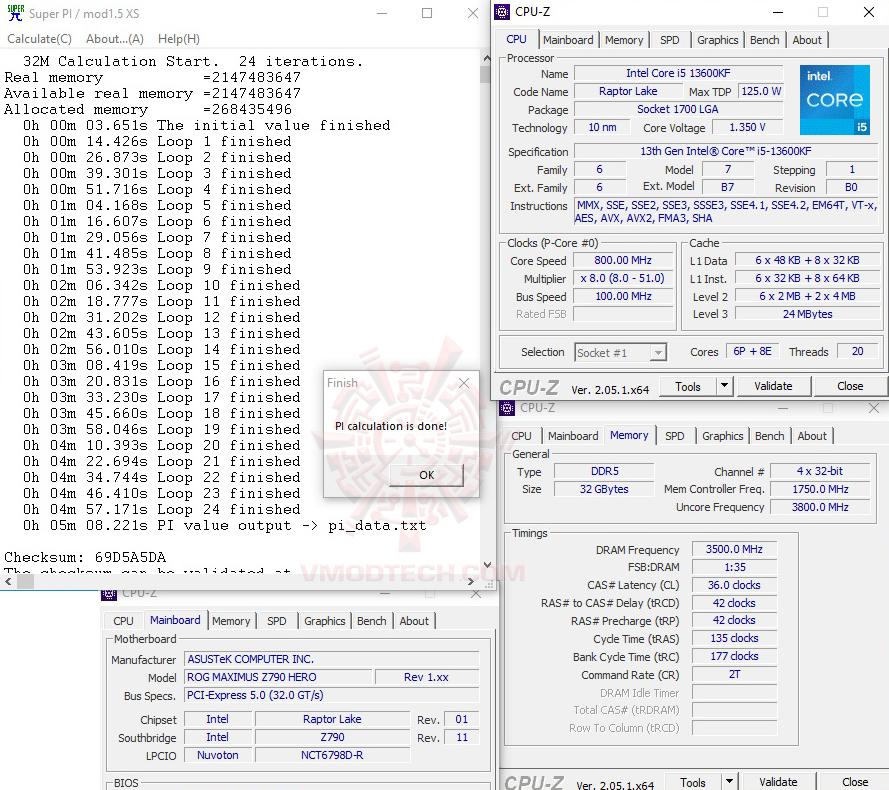Screen dimensions: 889x790
Task: Switch to the About tab in the Memory window
Action: point(812,436)
